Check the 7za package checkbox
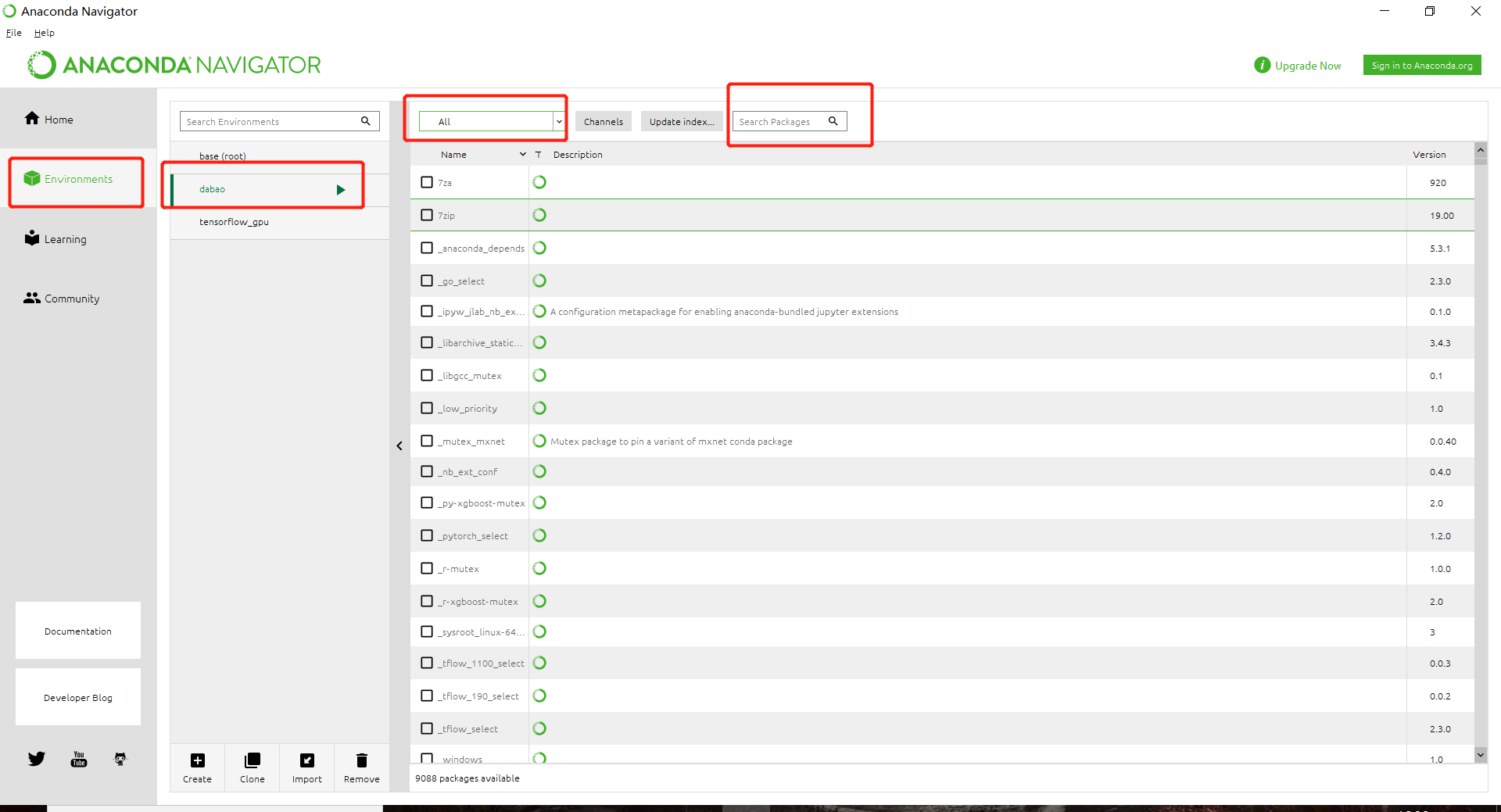 [427, 182]
